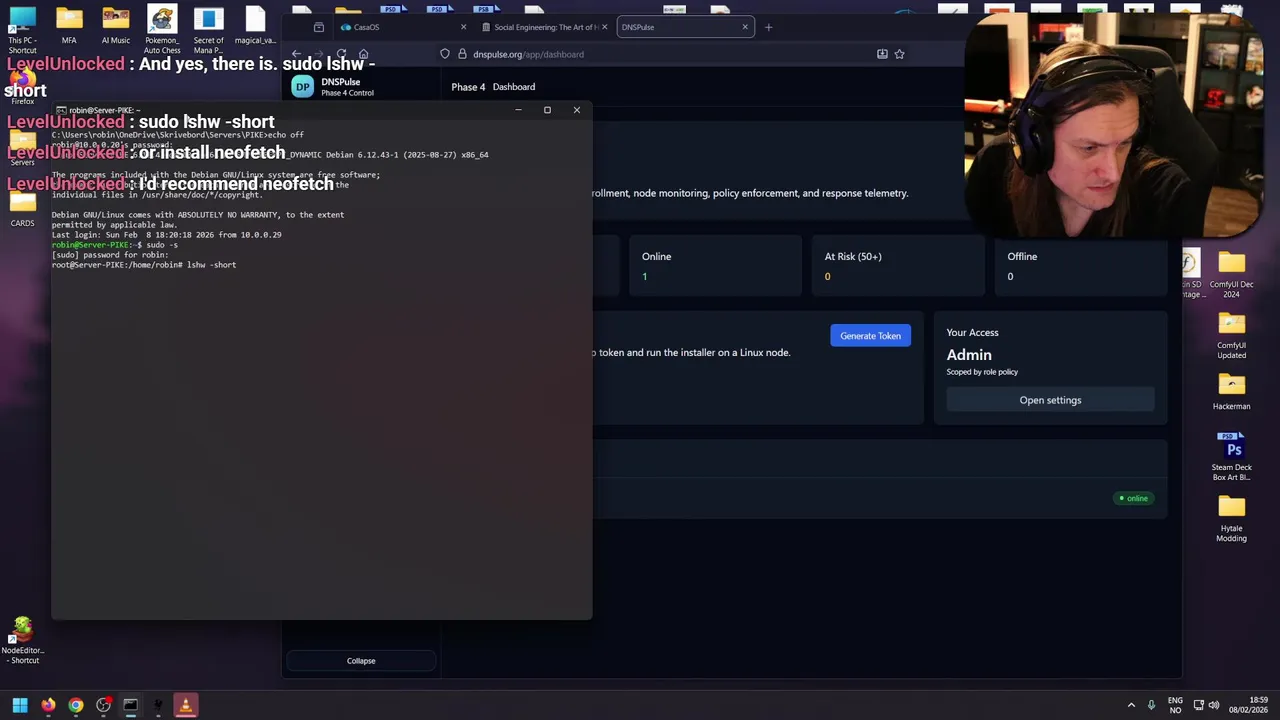This screenshot has height=720, width=1280.
Task: Click the microphone tray icon
Action: tap(1151, 705)
